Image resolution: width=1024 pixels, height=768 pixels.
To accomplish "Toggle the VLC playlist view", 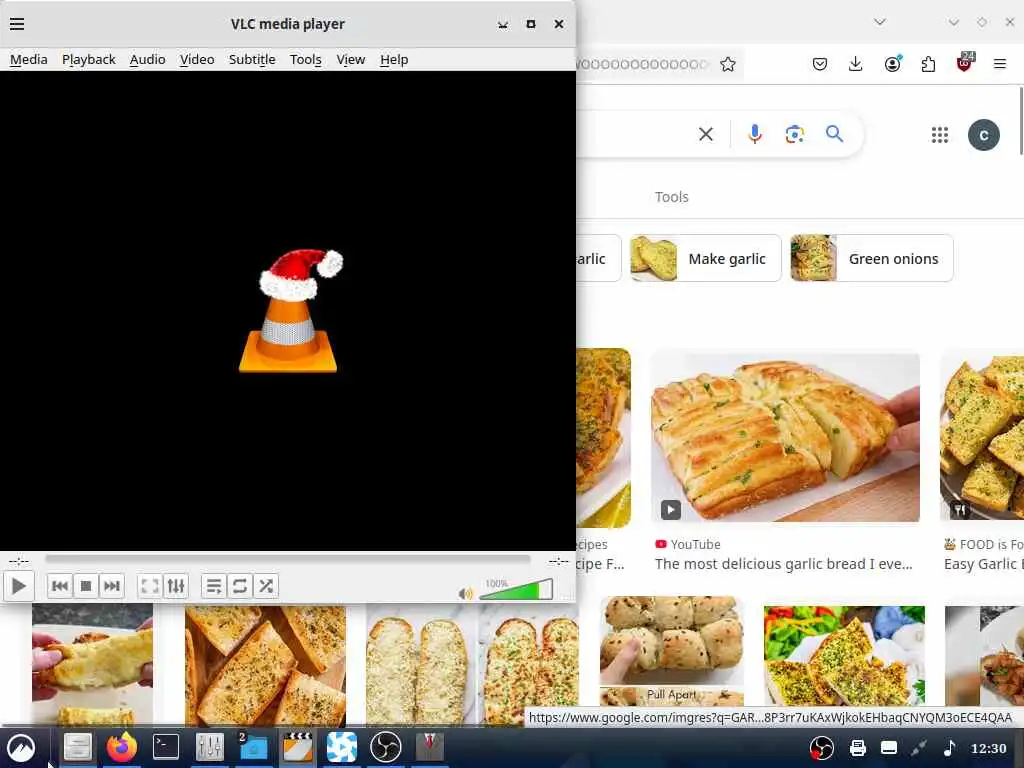I will point(214,586).
